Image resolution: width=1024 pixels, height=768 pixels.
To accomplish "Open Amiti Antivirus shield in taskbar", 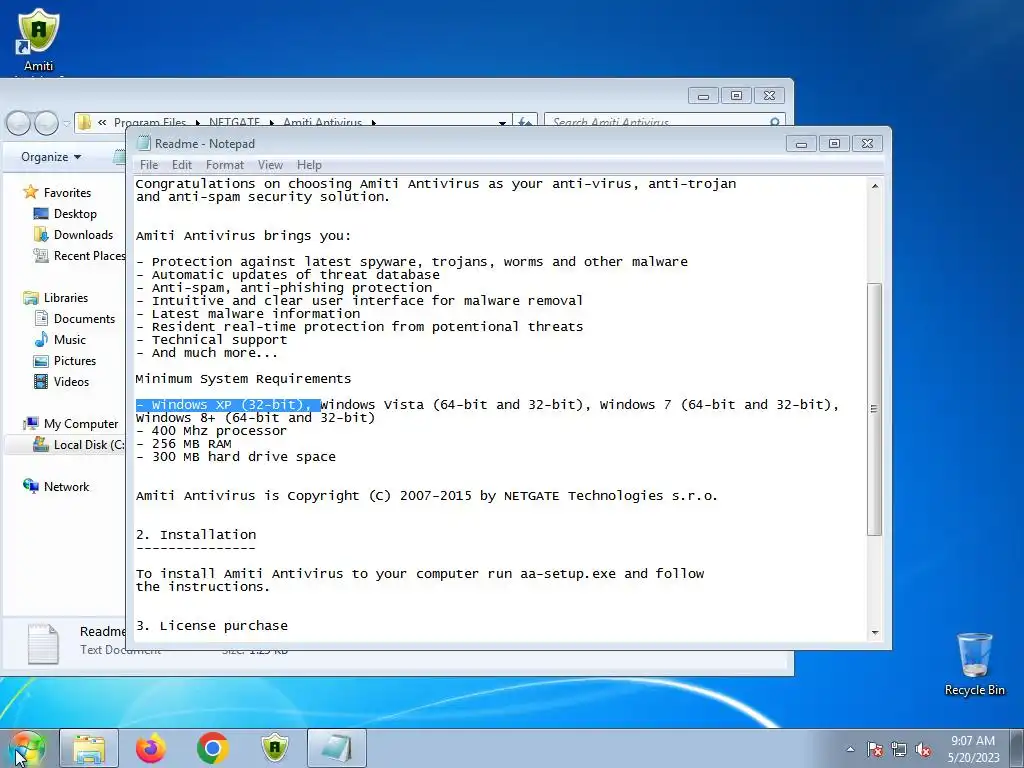I will 275,748.
